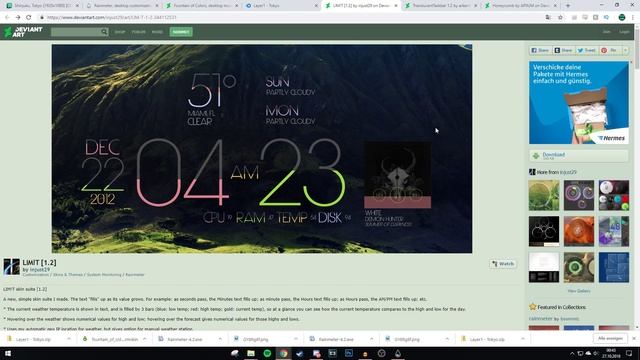The image size is (640, 360).
Task: Click the green download arrow icon
Action: point(536,156)
